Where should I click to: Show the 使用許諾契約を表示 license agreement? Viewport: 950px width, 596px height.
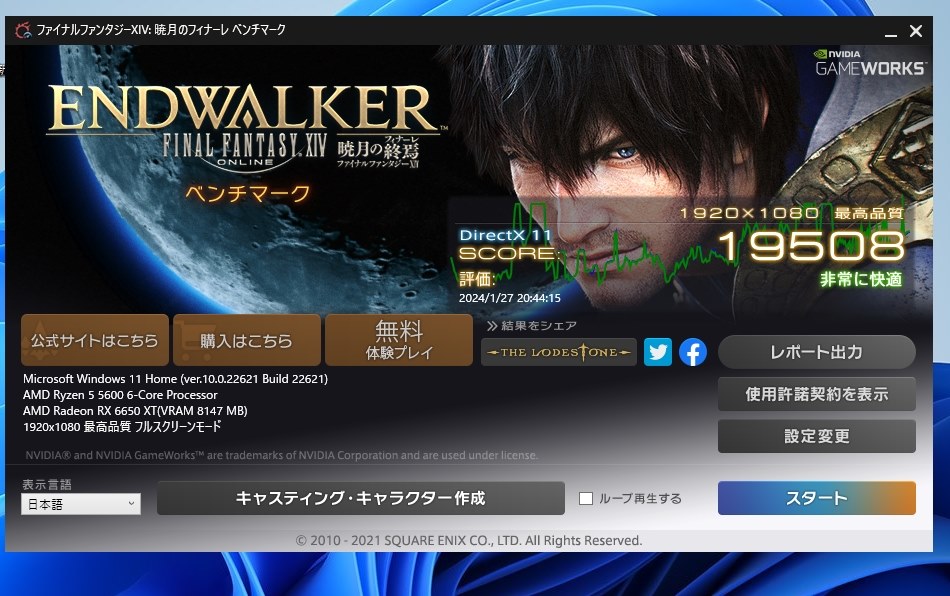817,394
